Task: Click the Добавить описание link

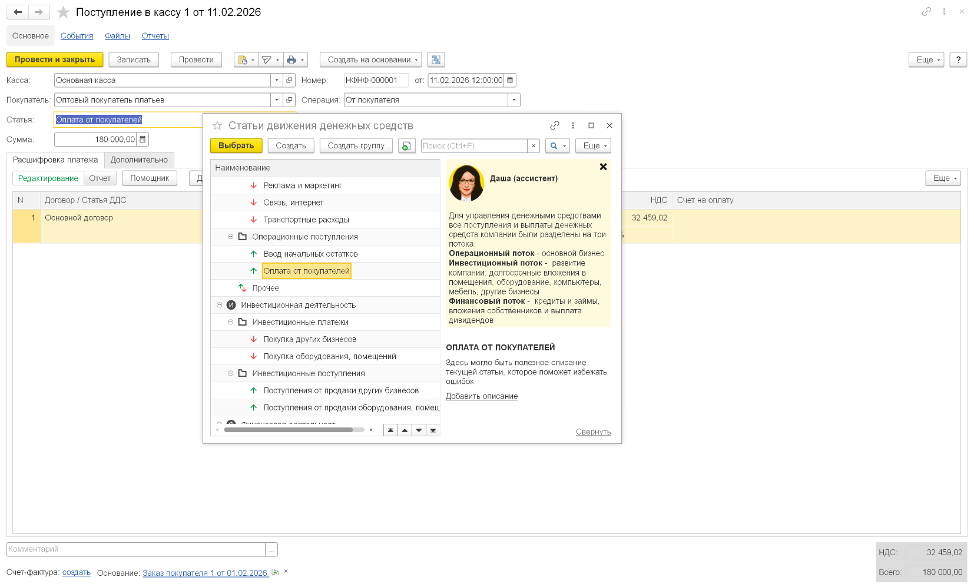Action: click(x=482, y=397)
